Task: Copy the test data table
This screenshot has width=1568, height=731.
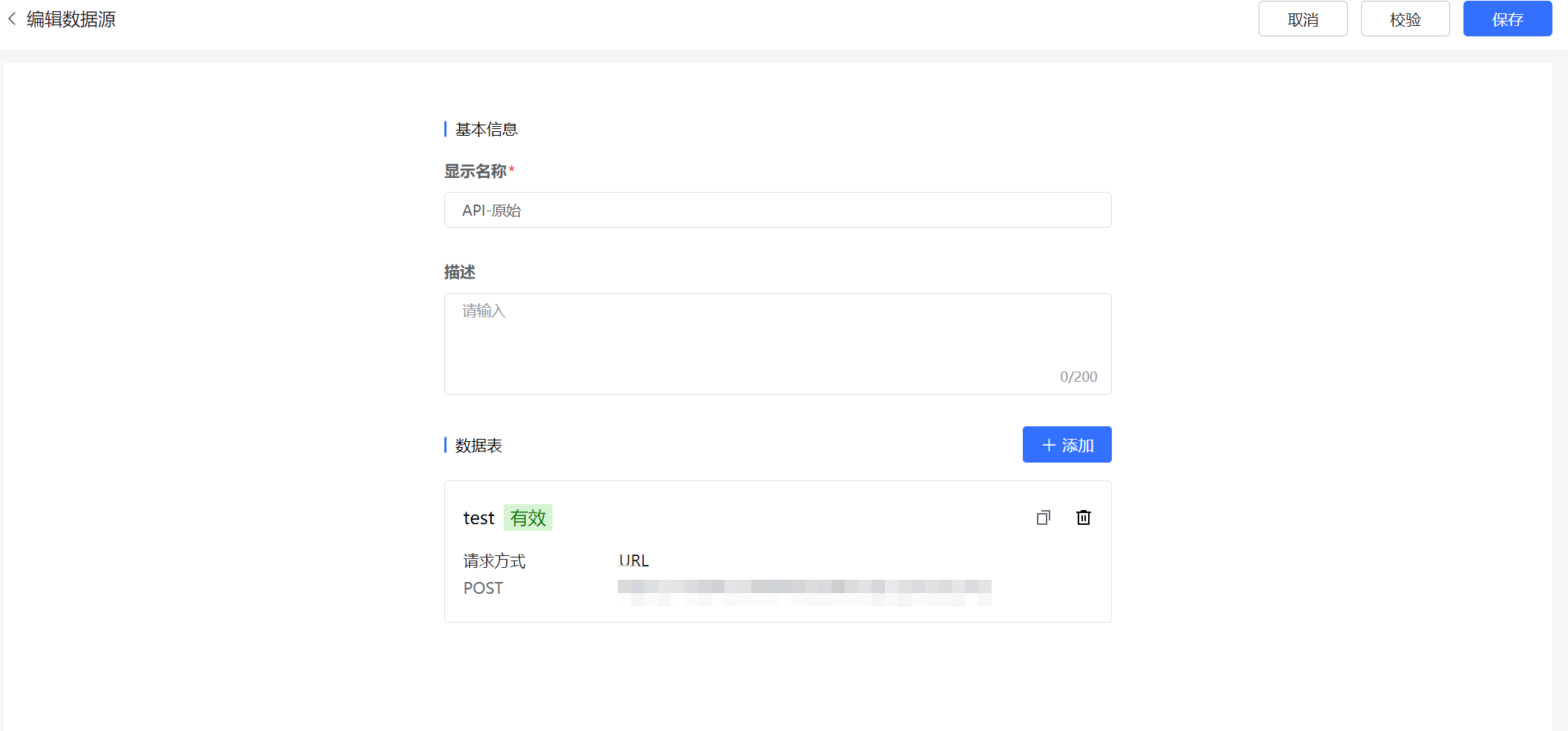Action: click(x=1044, y=517)
